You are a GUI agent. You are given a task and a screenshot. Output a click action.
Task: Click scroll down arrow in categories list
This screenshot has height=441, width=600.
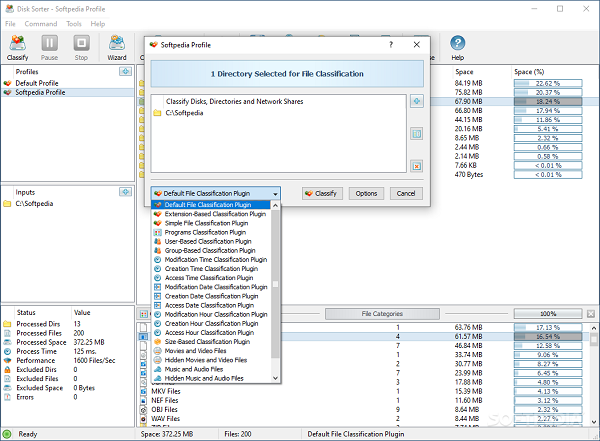593,422
